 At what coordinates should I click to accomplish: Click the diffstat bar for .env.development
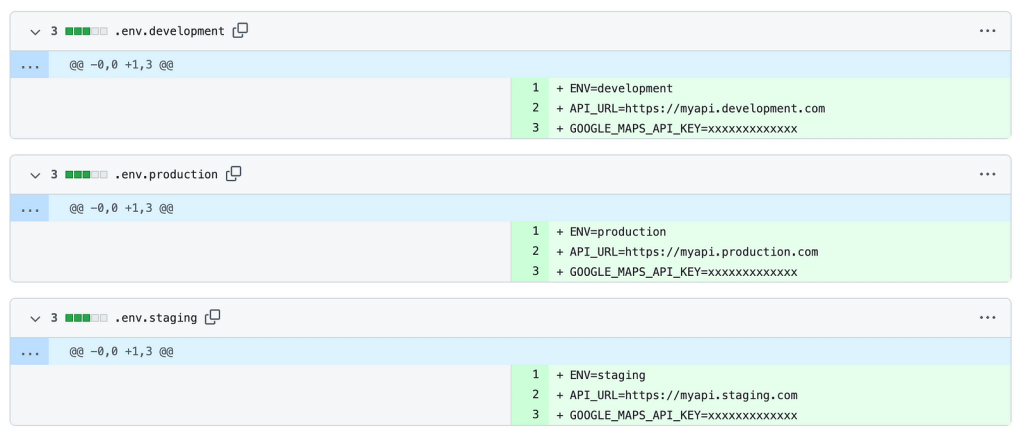86,31
